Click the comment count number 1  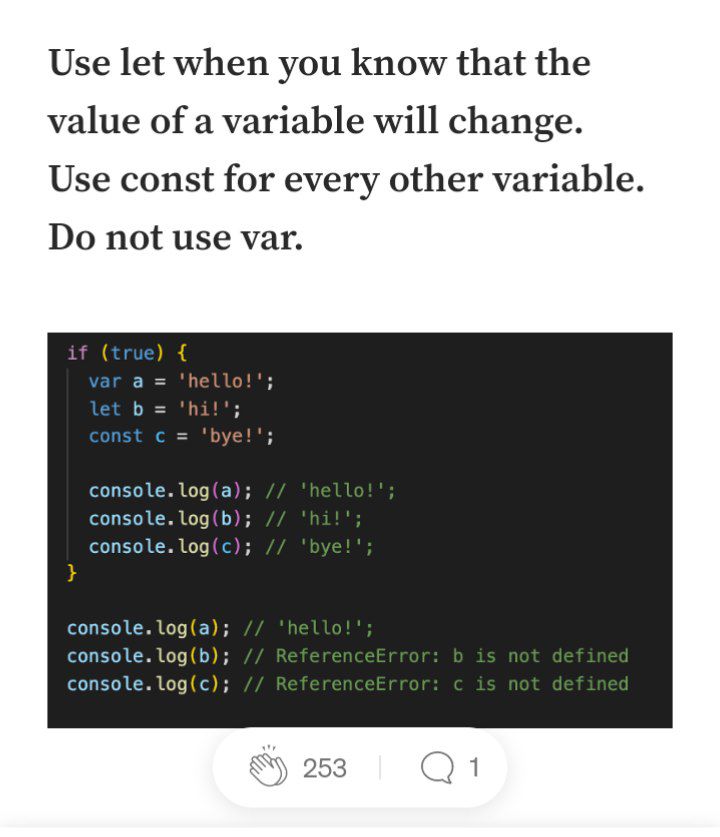474,768
